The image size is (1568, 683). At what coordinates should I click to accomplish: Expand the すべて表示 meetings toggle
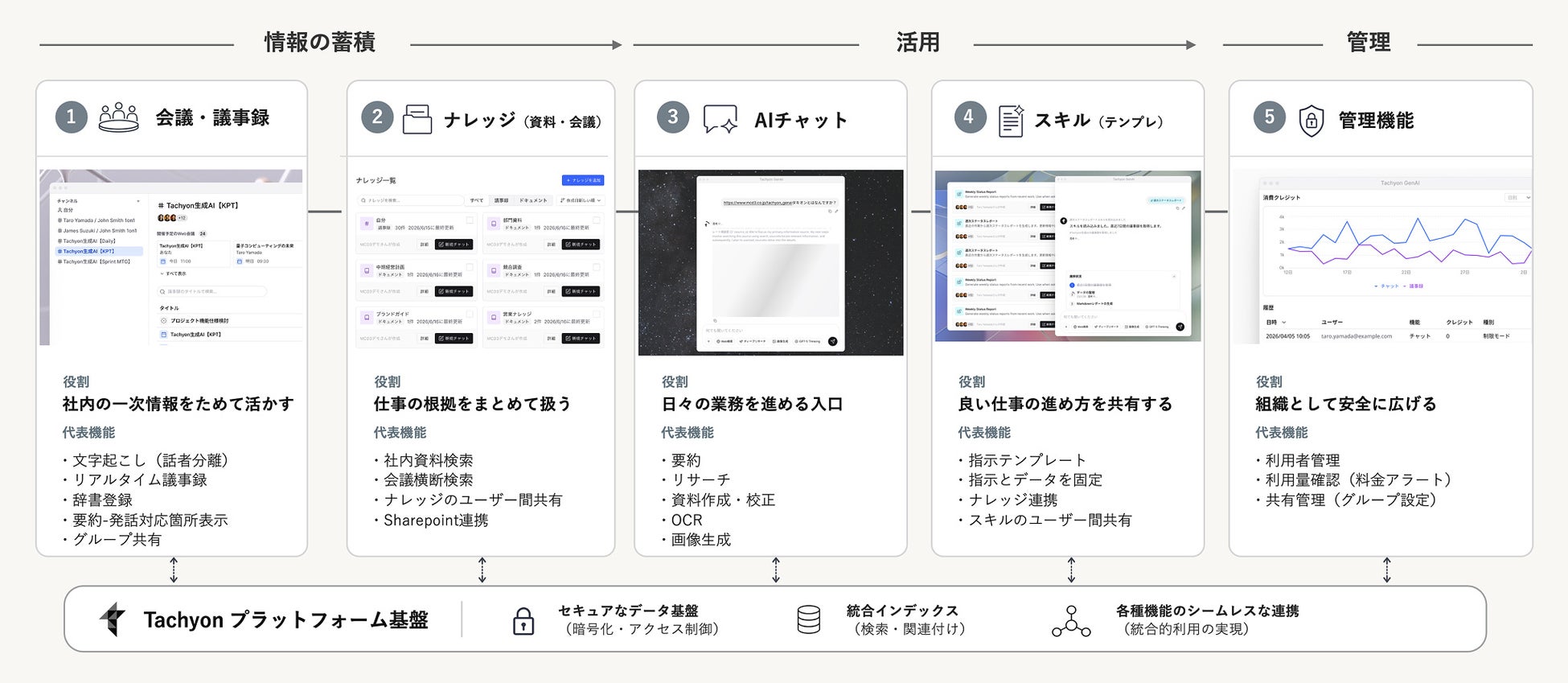coord(173,274)
